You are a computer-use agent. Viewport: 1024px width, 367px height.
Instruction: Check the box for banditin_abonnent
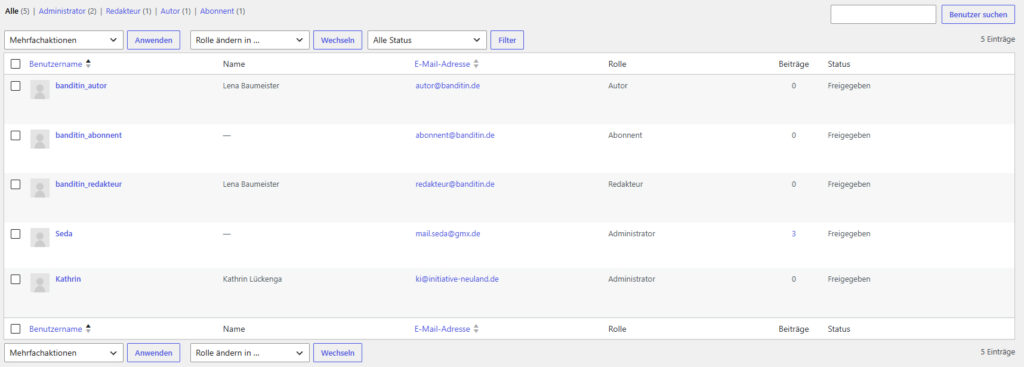coord(16,135)
